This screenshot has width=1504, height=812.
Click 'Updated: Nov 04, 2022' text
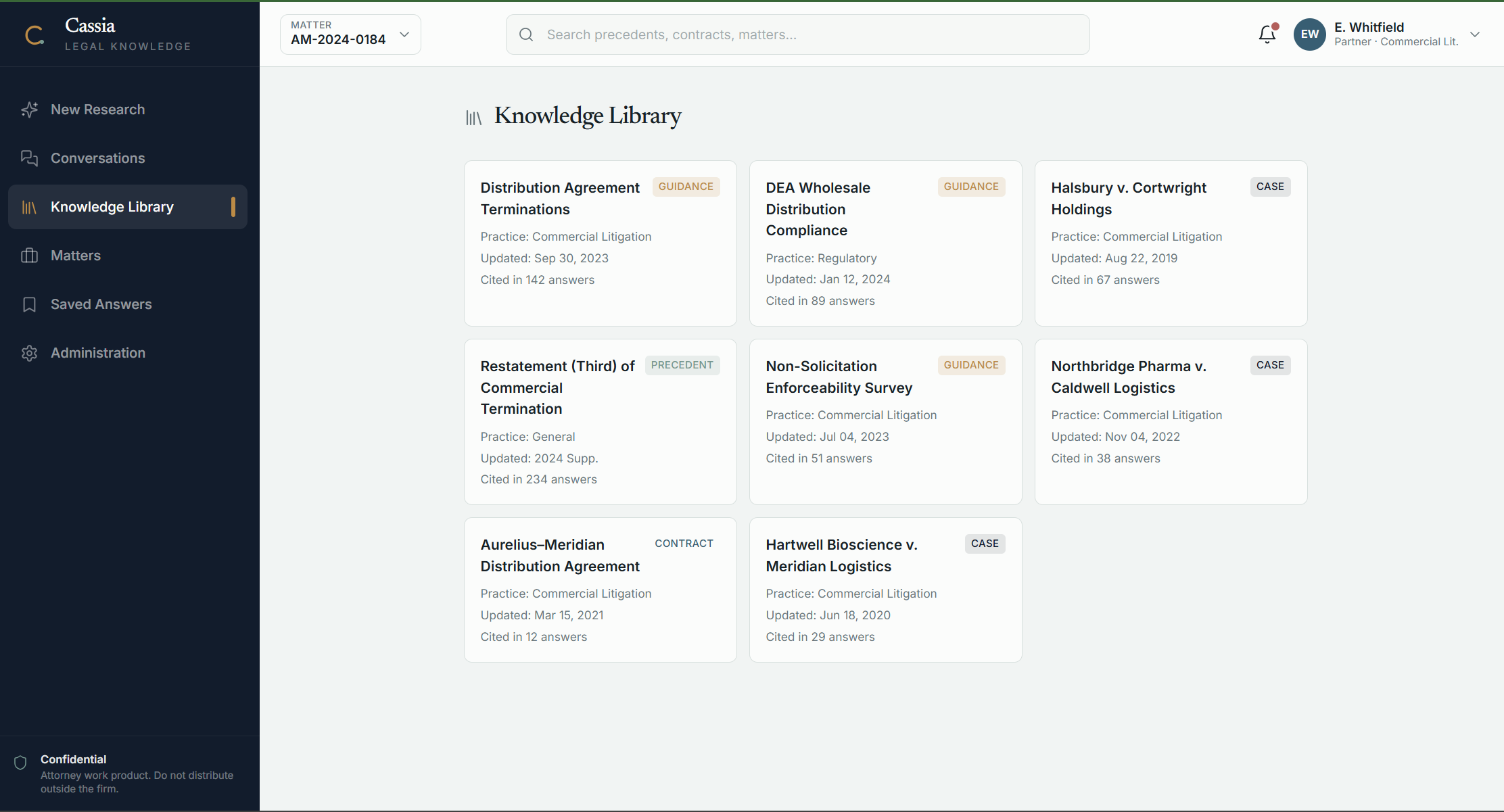pos(1116,437)
